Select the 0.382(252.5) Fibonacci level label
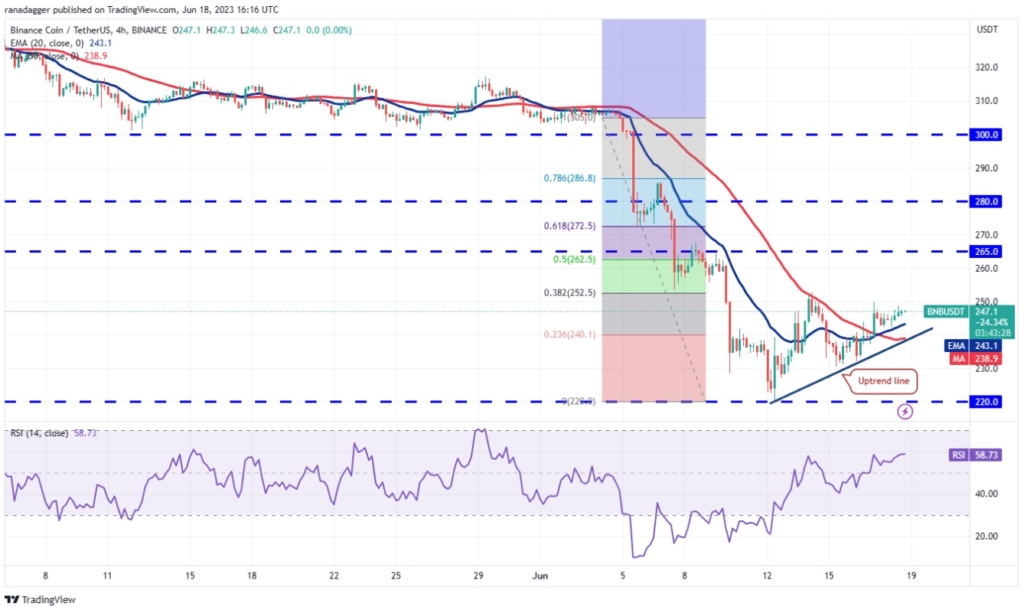1024x610 pixels. pyautogui.click(x=569, y=293)
